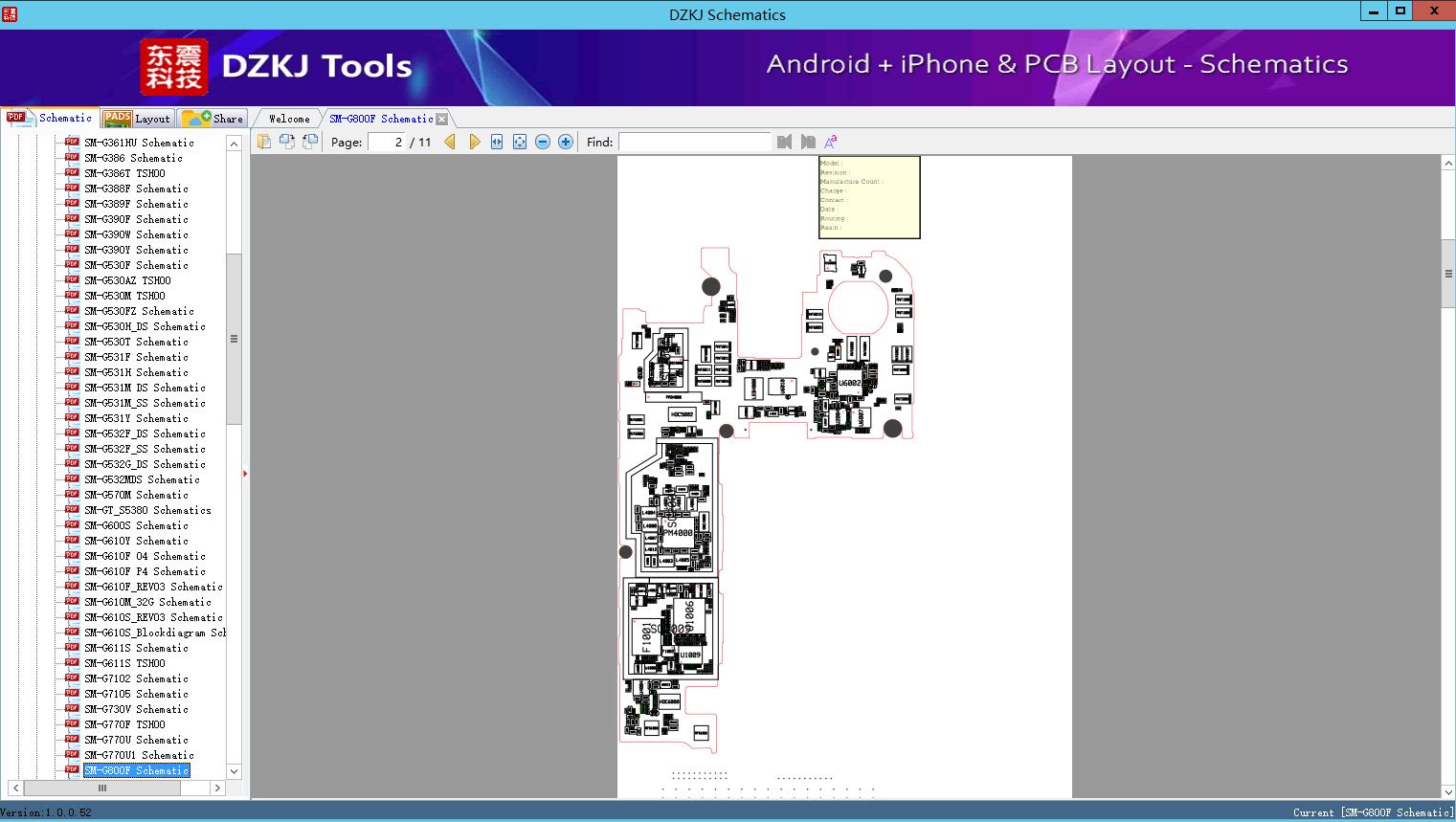Screen dimensions: 1456x822
Task: Click the PDF icon beside SM-G7102 Schematic
Action: [x=72, y=678]
